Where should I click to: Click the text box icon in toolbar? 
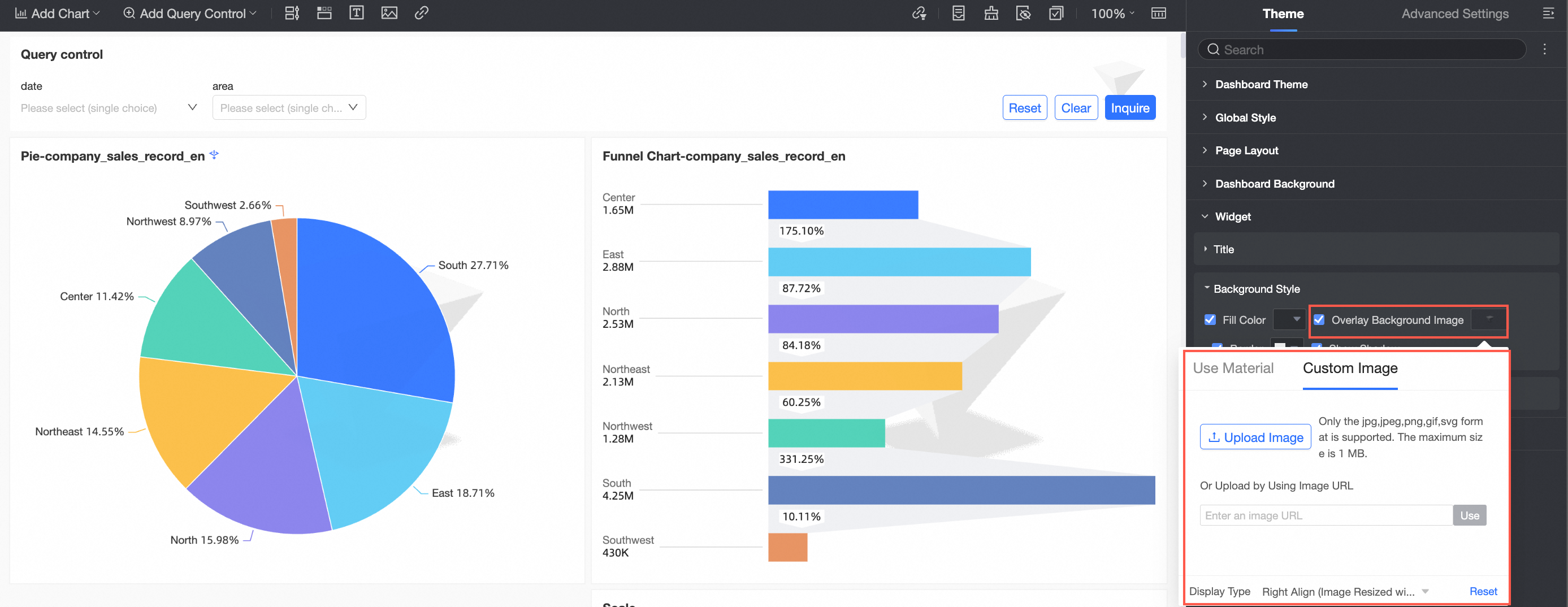(356, 13)
